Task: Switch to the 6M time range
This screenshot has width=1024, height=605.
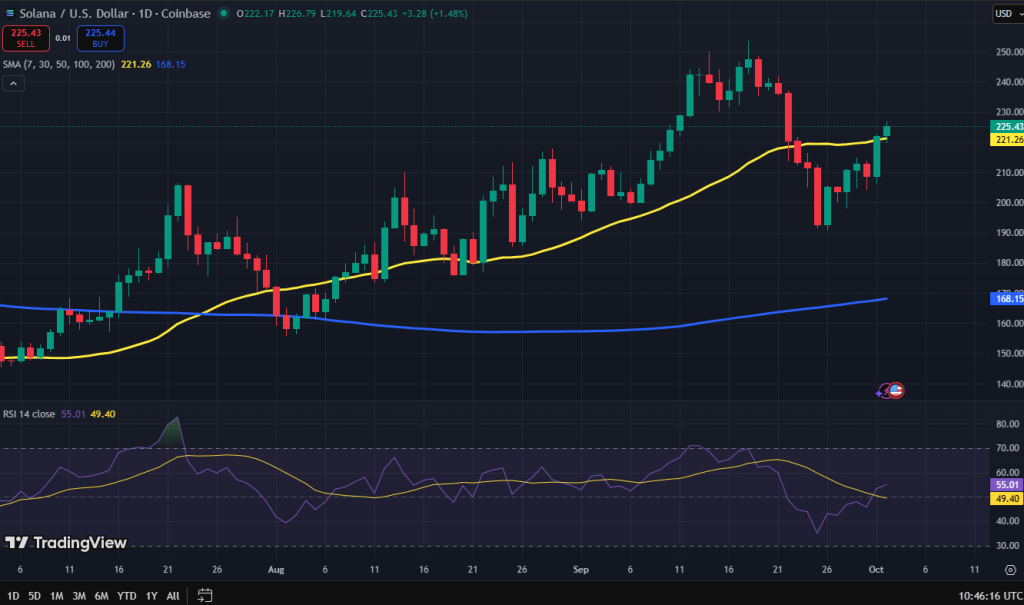Action: [x=101, y=595]
